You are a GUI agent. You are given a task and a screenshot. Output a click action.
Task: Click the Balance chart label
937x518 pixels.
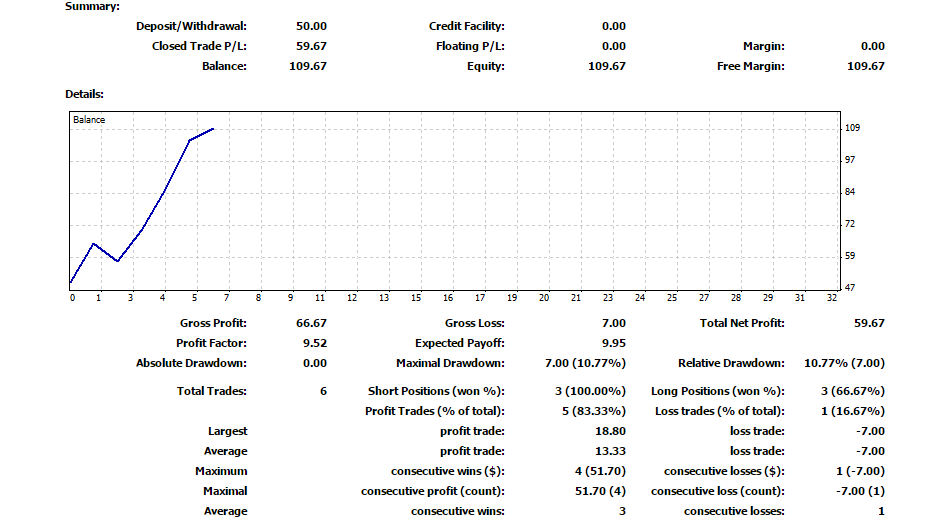(89, 119)
